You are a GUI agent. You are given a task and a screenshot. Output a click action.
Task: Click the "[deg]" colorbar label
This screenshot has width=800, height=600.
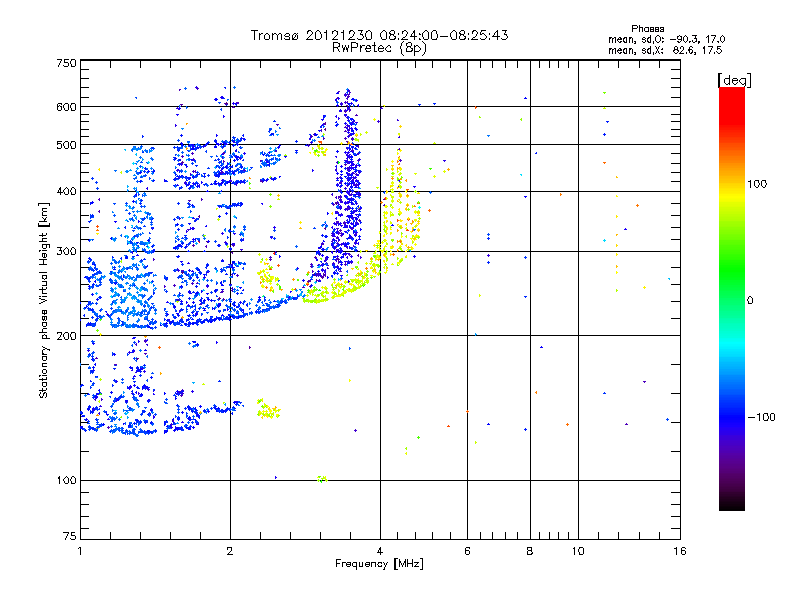tap(734, 80)
